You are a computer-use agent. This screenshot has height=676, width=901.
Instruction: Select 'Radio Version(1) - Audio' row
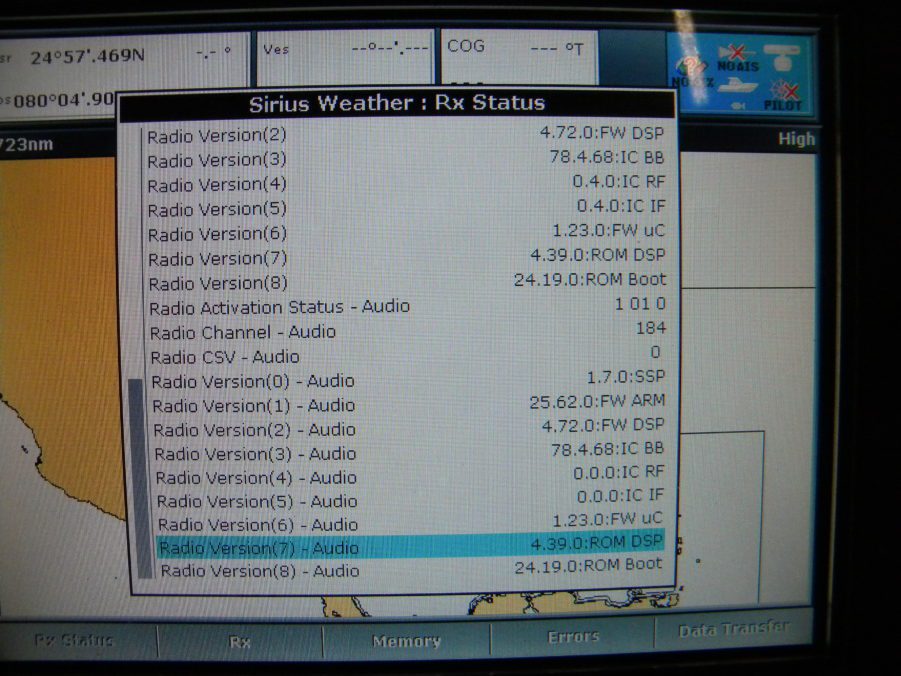click(x=409, y=405)
